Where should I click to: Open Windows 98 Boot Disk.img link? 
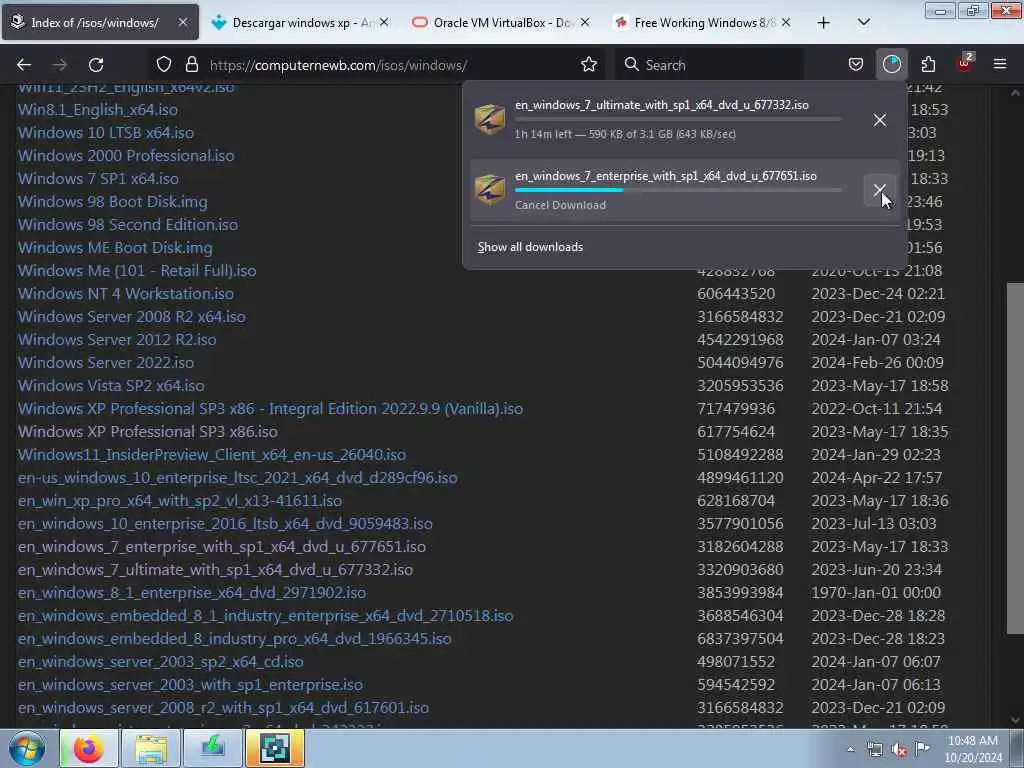pyautogui.click(x=112, y=201)
